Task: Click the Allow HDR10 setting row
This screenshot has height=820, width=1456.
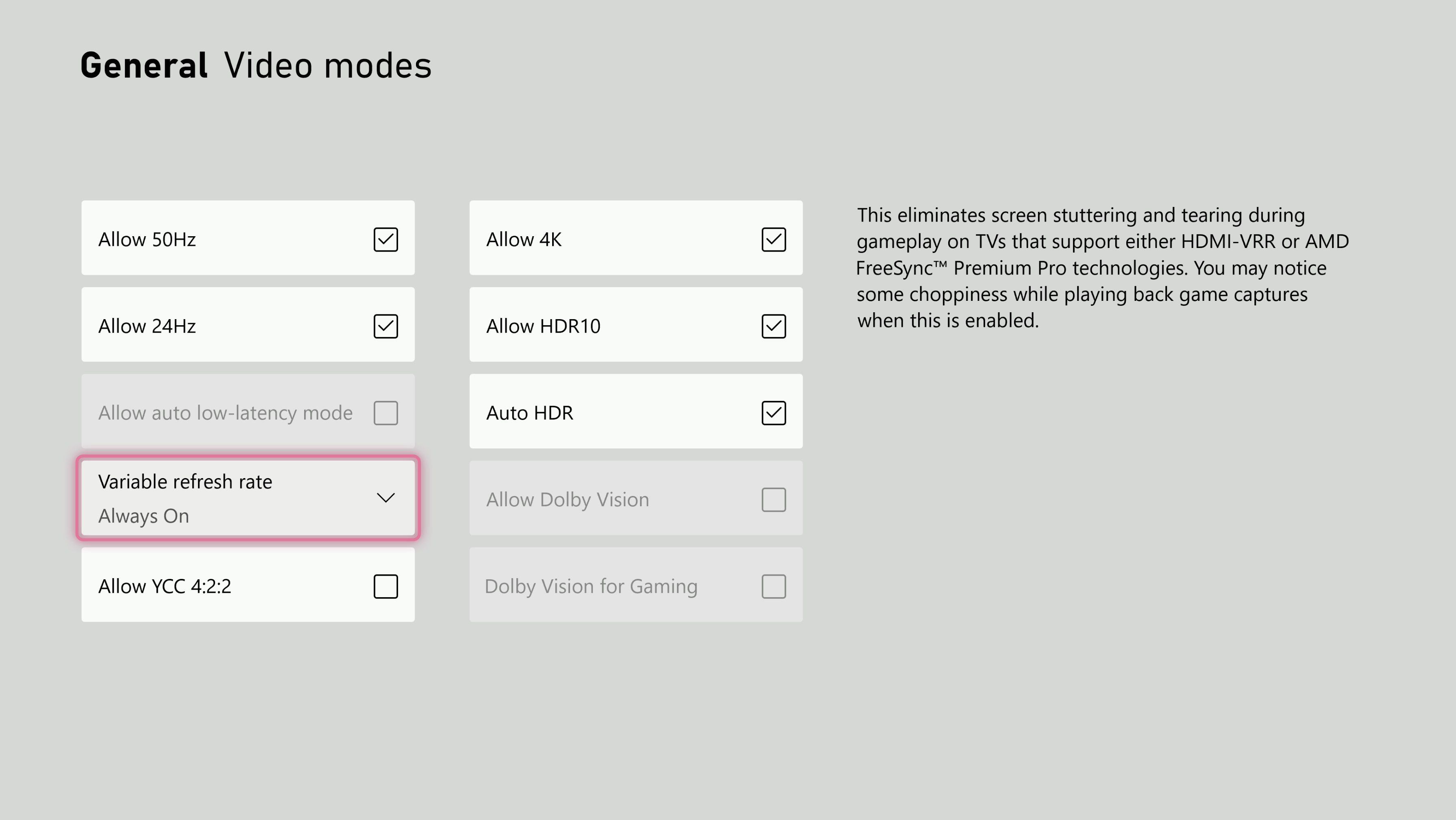Action: tap(636, 325)
